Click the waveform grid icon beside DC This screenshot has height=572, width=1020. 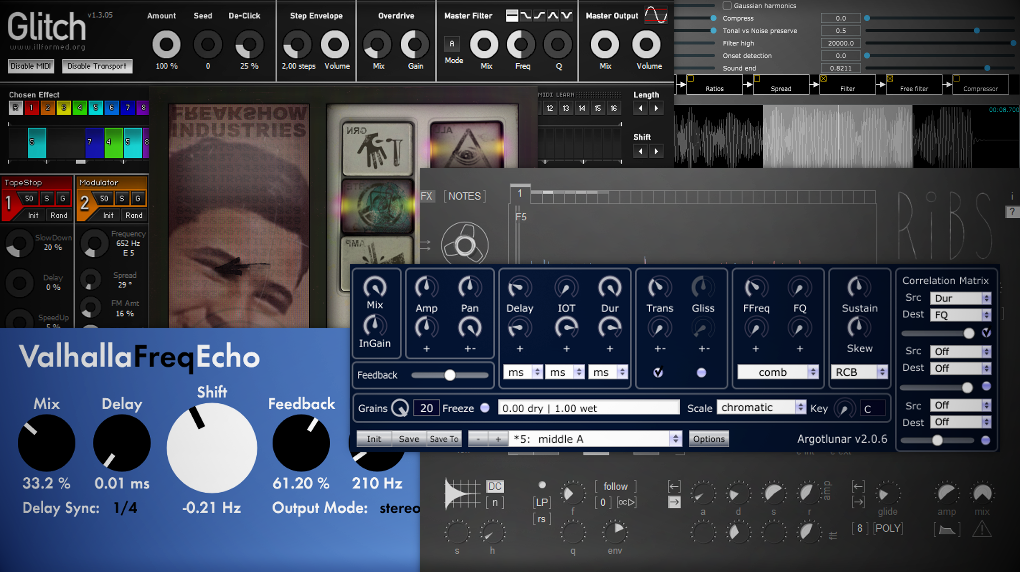pos(461,493)
